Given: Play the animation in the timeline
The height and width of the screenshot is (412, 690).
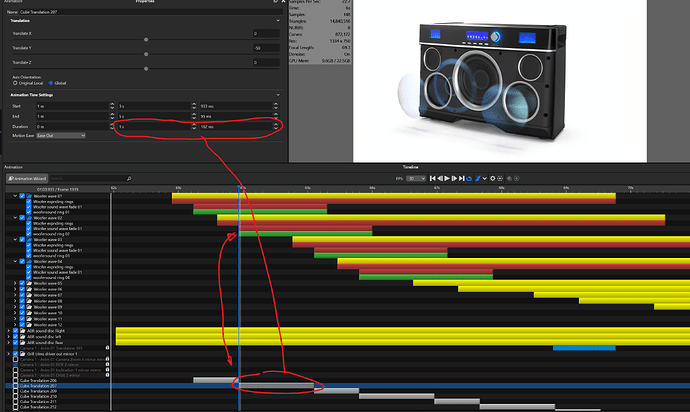Looking at the screenshot, I should click(x=447, y=178).
